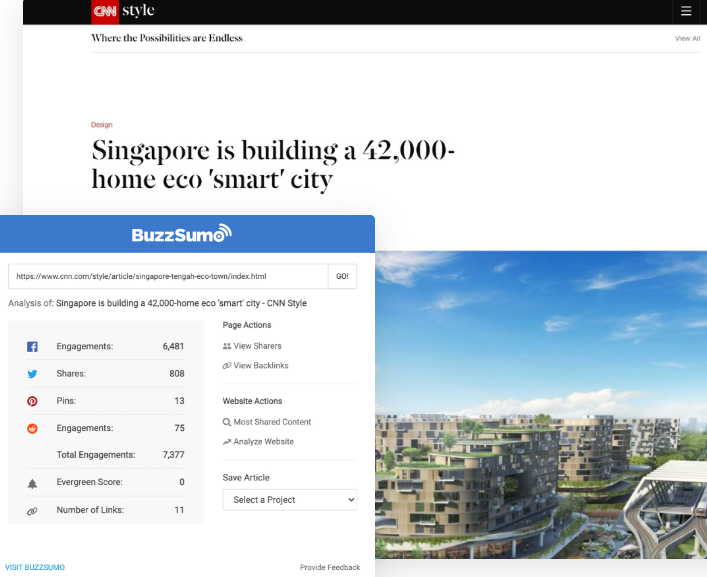The width and height of the screenshot is (707, 577).
Task: Click the Twitter Shares value 808
Action: (x=177, y=373)
